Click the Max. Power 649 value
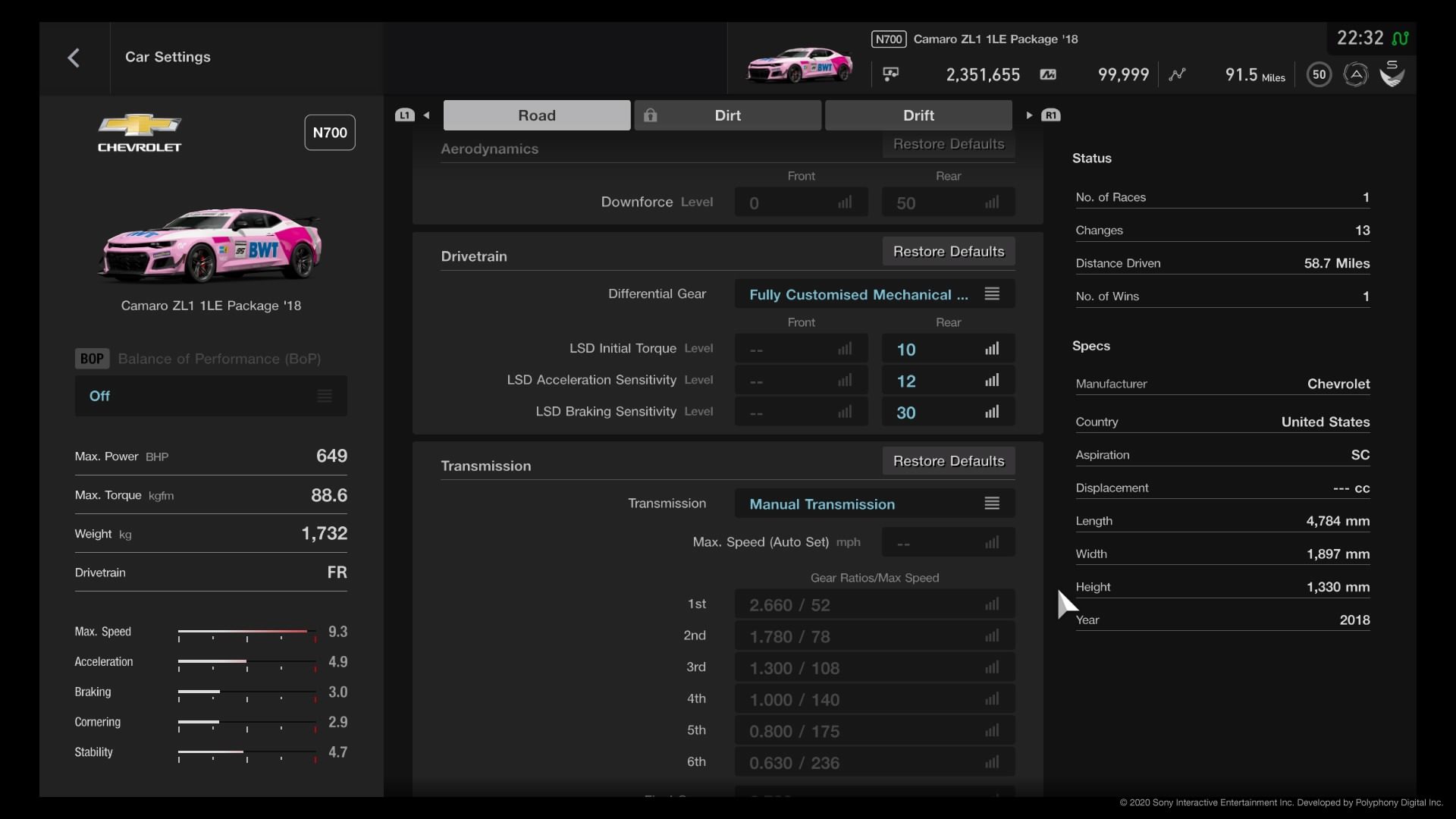1456x819 pixels. (x=331, y=456)
